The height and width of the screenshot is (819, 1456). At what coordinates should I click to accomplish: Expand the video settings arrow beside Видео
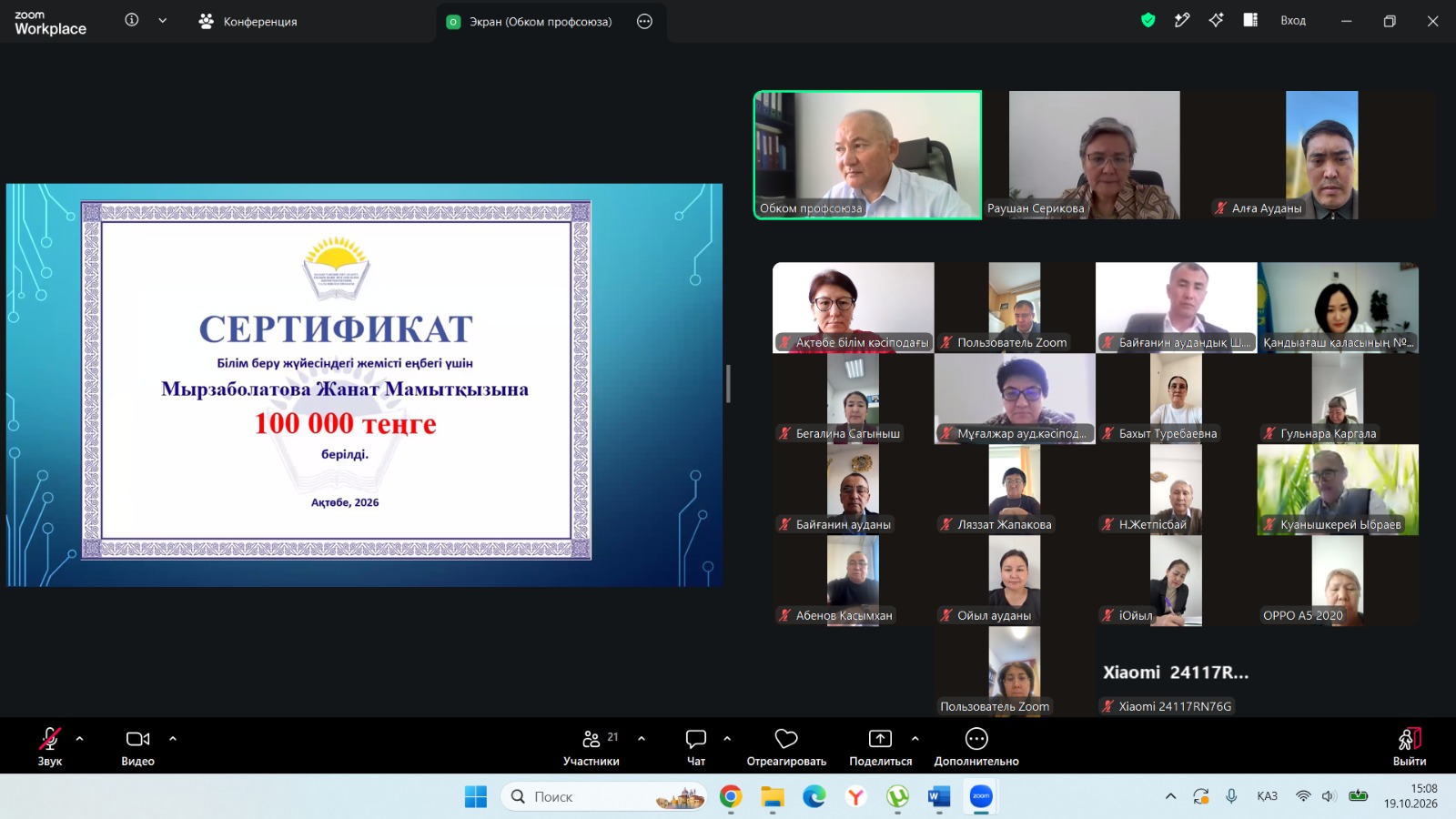tap(173, 739)
